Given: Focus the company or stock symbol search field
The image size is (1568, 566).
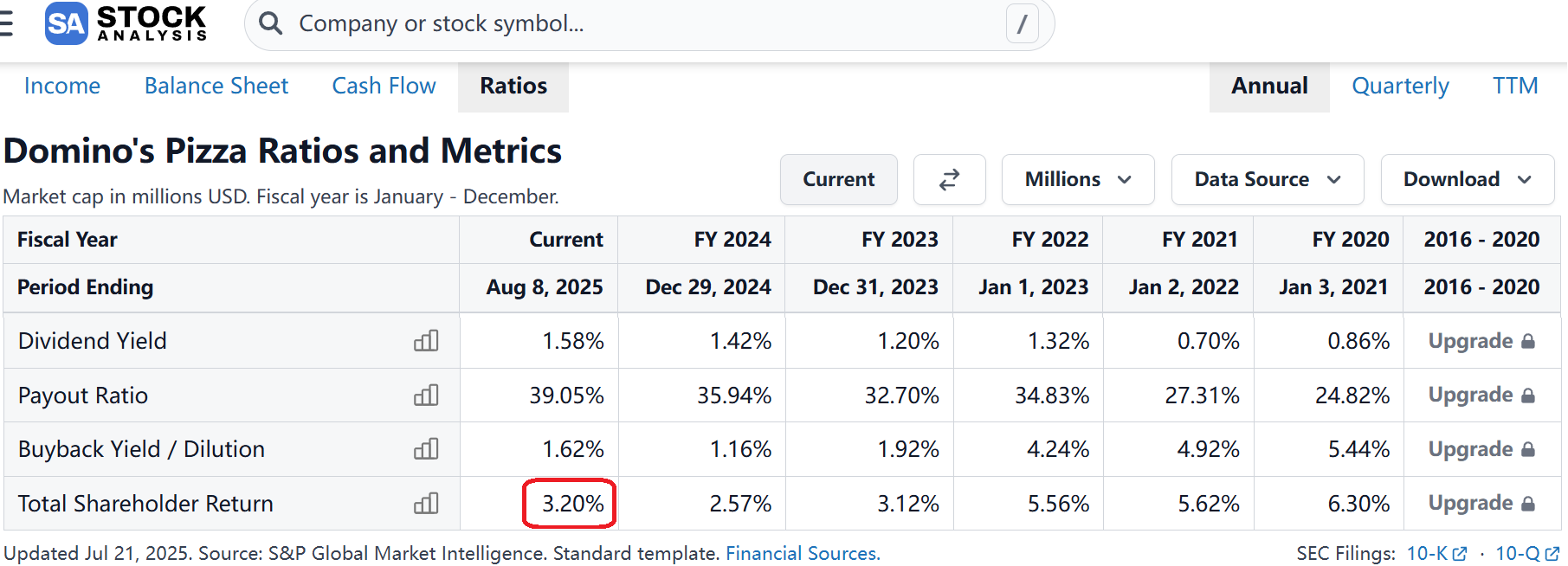Looking at the screenshot, I should click(x=649, y=23).
